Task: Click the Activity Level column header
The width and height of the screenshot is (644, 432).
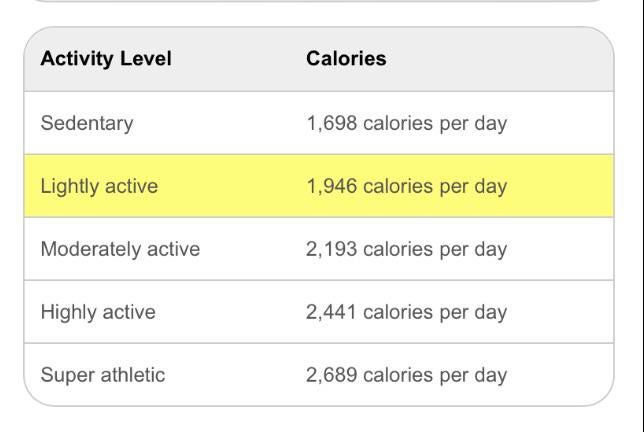Action: click(x=106, y=59)
